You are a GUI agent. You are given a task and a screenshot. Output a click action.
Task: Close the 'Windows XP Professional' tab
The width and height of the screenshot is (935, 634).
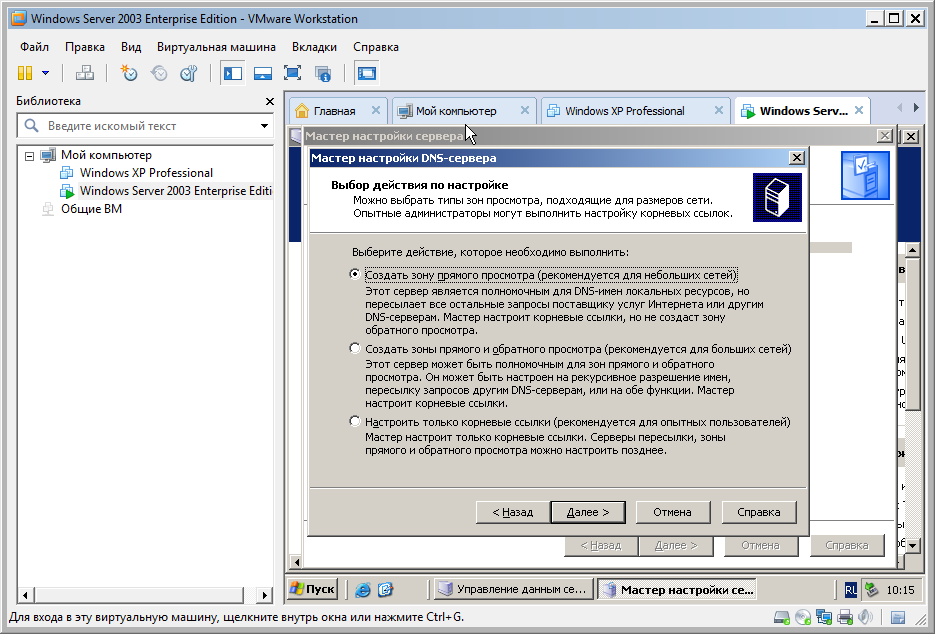point(719,110)
